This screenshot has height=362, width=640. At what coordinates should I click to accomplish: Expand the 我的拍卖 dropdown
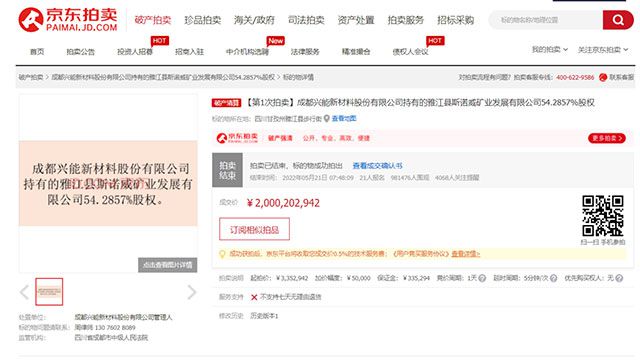(x=549, y=49)
